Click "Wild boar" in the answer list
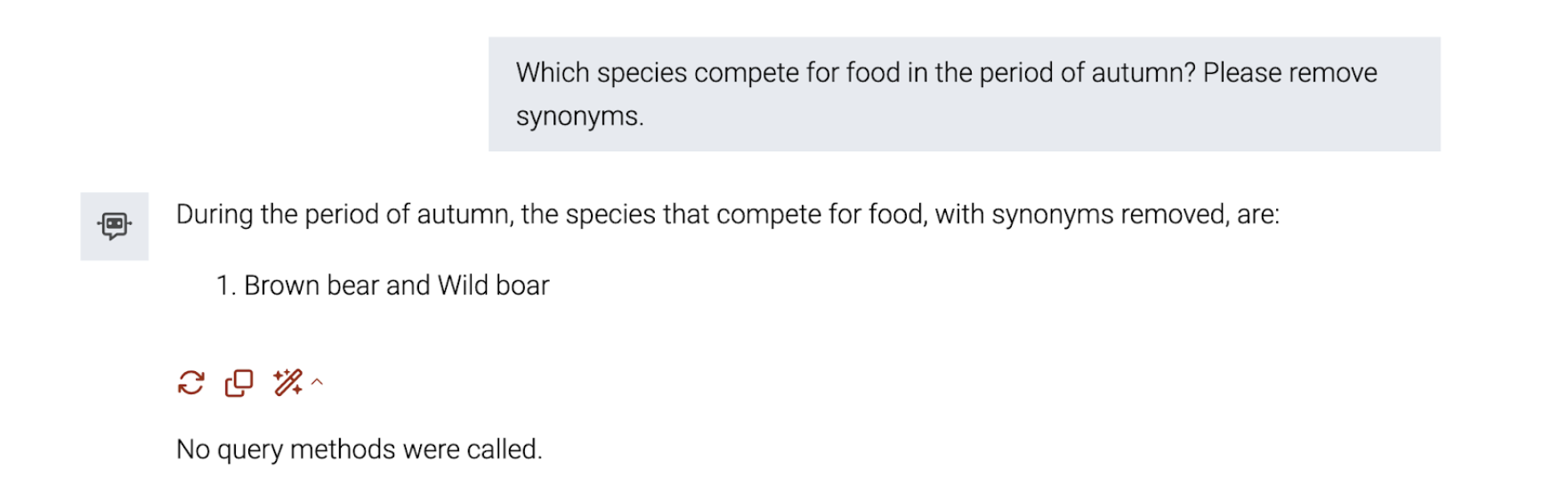Viewport: 1568px width, 493px height. click(494, 286)
